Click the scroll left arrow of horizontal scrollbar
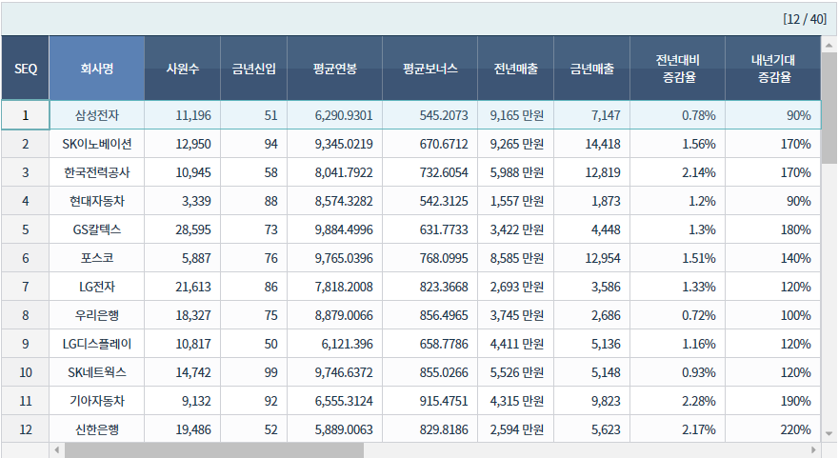 coord(57,450)
